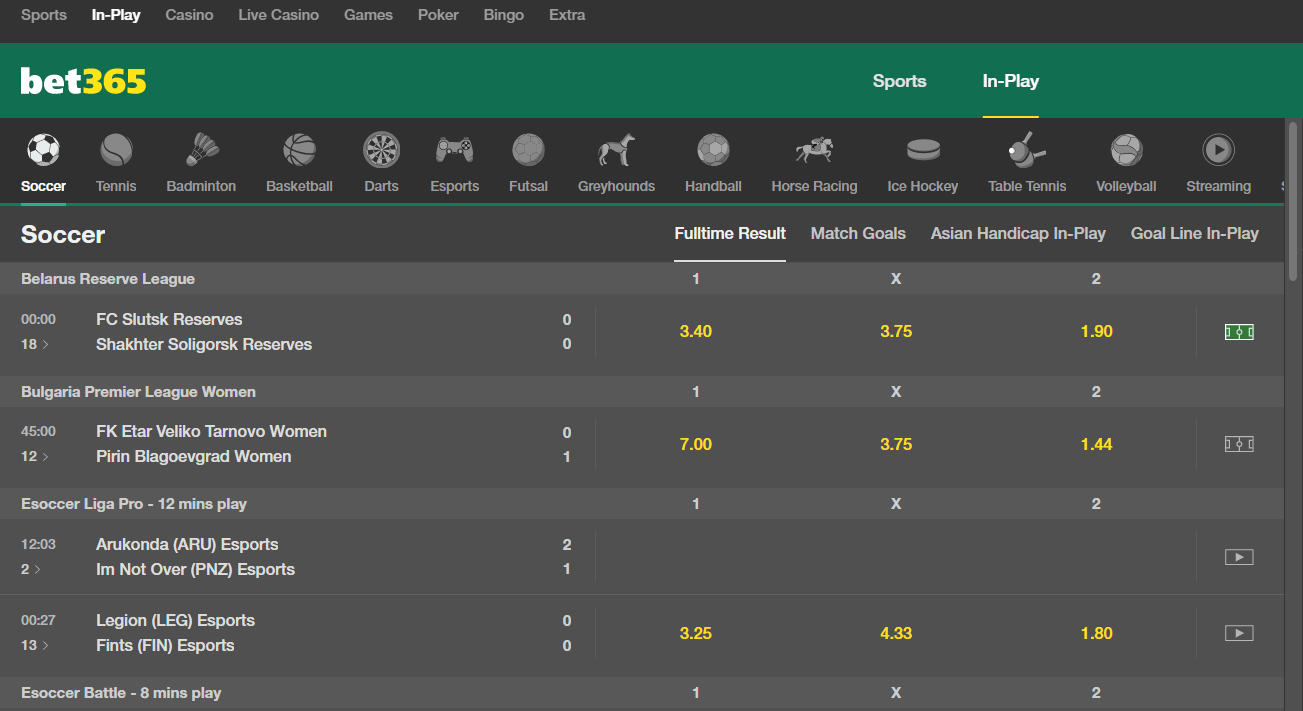Viewport: 1303px width, 711px height.
Task: Select the Greyhounds icon
Action: pos(616,151)
